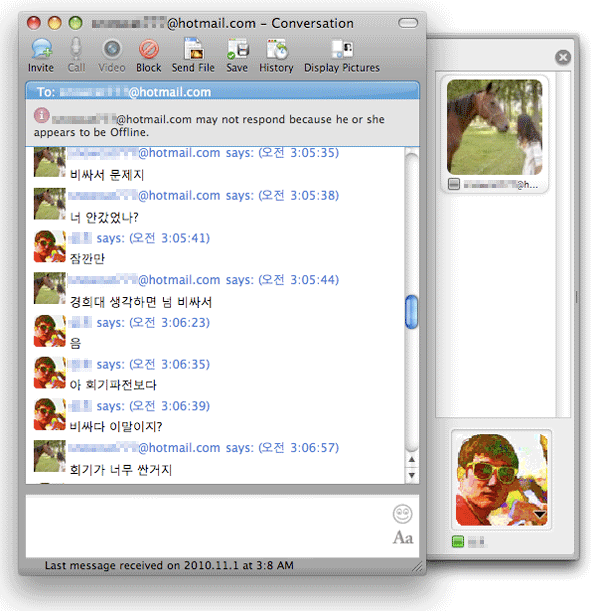Close the display pictures drawer
The width and height of the screenshot is (600, 611).
563,58
